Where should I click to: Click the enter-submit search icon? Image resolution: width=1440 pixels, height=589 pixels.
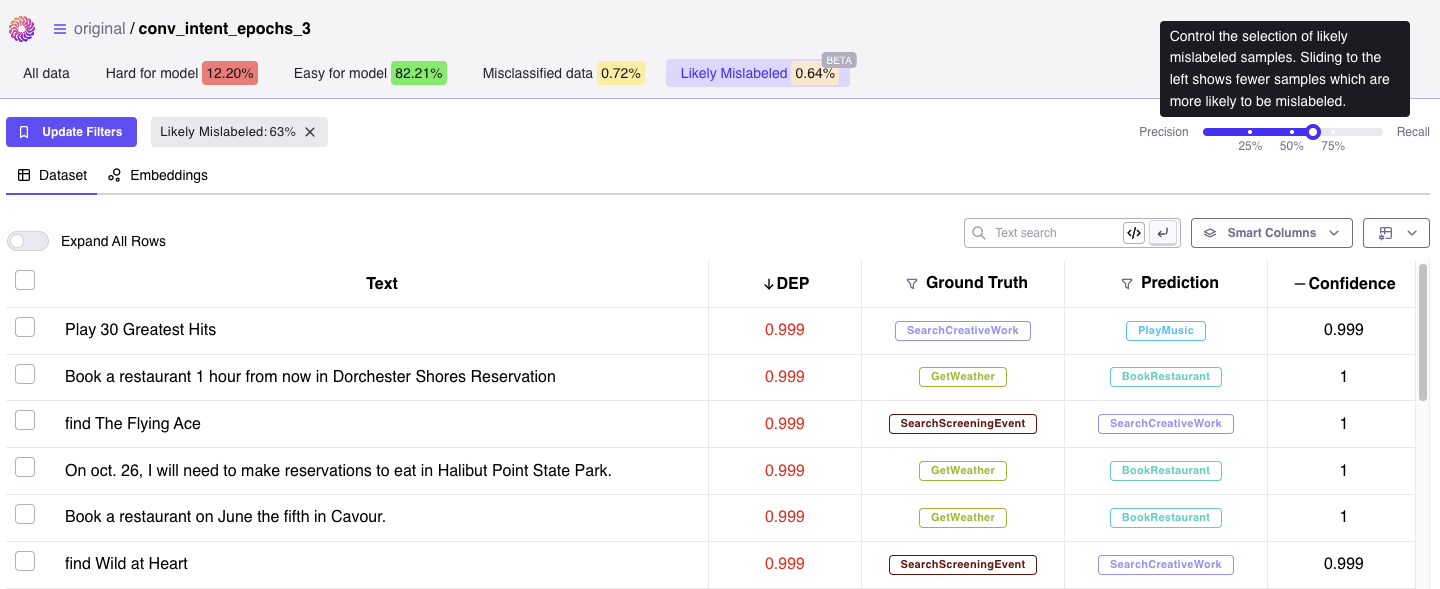[1162, 233]
